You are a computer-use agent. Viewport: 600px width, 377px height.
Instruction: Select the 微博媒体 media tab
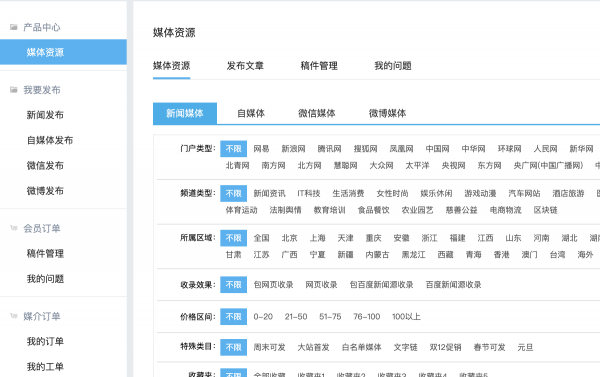387,113
